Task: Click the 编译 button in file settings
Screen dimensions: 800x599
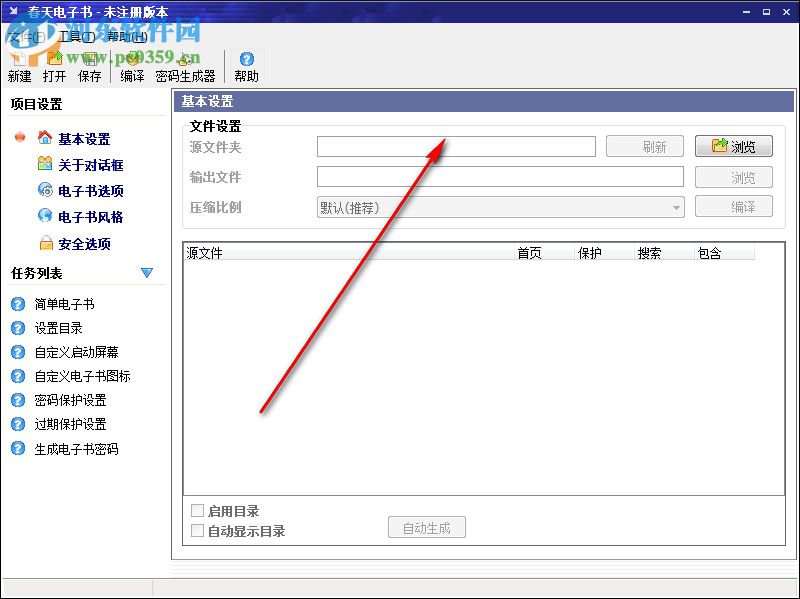Action: point(734,207)
